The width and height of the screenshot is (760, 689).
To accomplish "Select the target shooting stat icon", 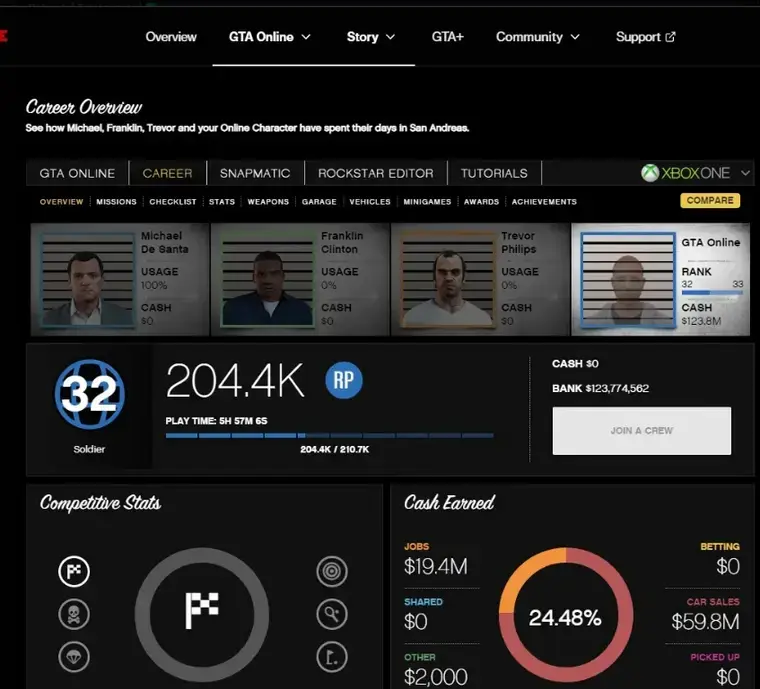I will (332, 571).
